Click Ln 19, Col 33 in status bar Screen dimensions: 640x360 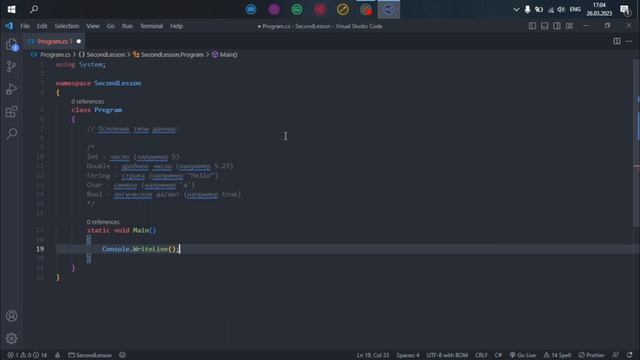pyautogui.click(x=373, y=355)
